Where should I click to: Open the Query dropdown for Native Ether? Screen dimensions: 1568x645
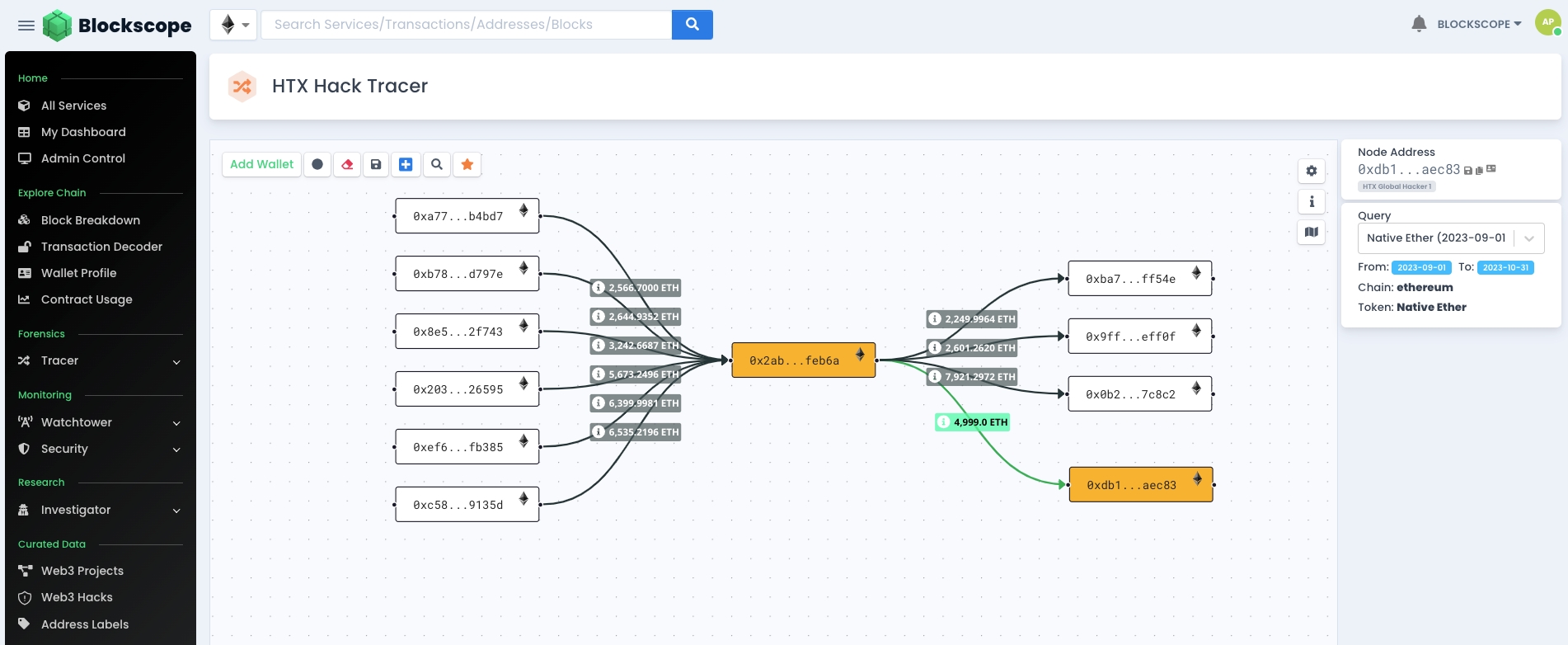point(1450,238)
